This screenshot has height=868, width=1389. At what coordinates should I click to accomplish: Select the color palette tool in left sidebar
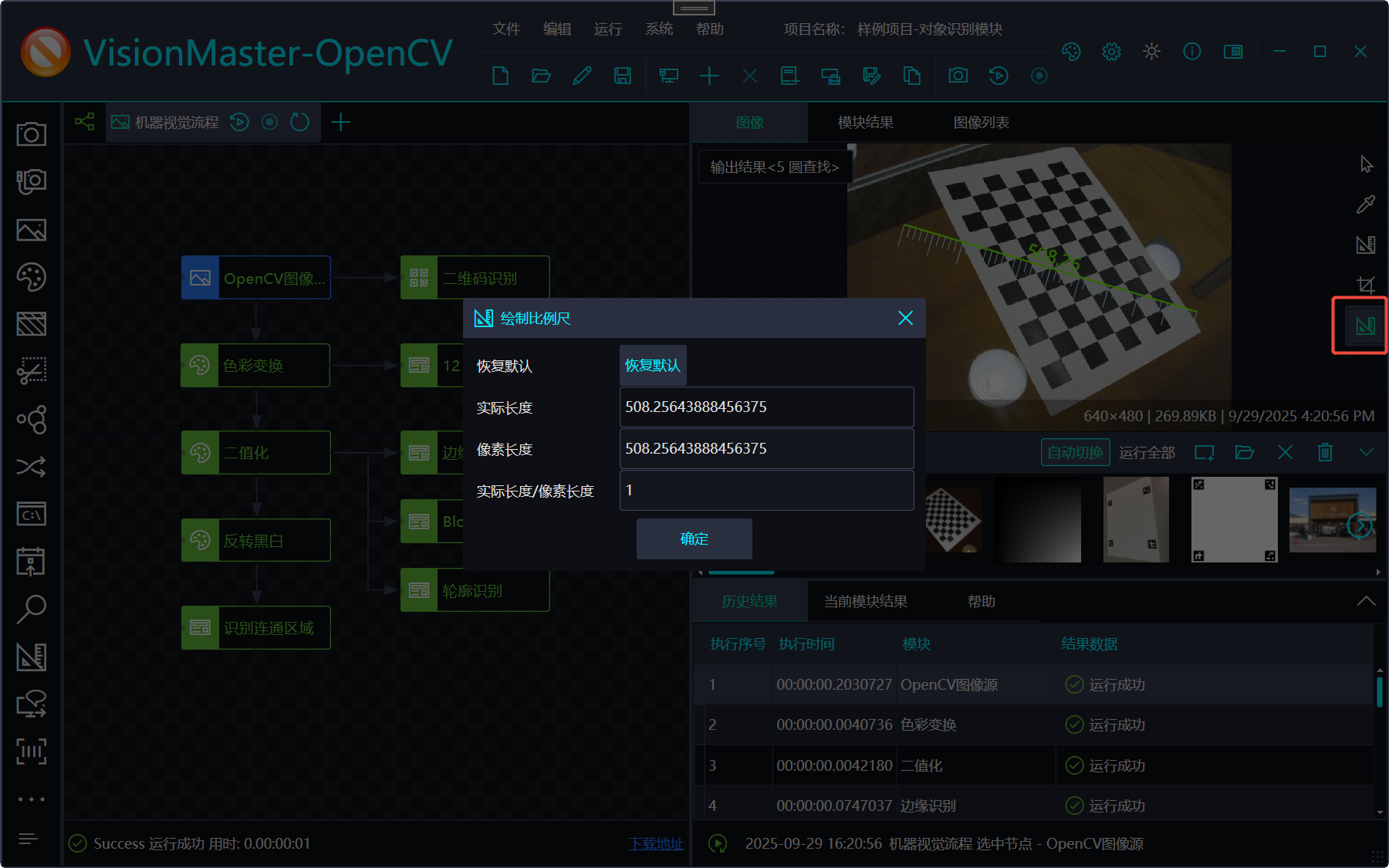coord(32,277)
